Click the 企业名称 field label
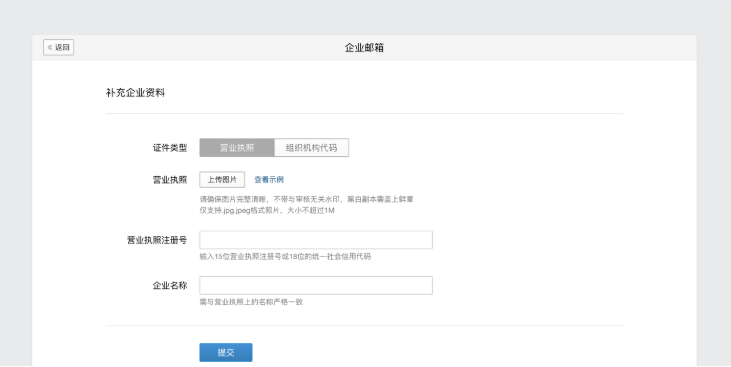The height and width of the screenshot is (367, 731). [170, 285]
